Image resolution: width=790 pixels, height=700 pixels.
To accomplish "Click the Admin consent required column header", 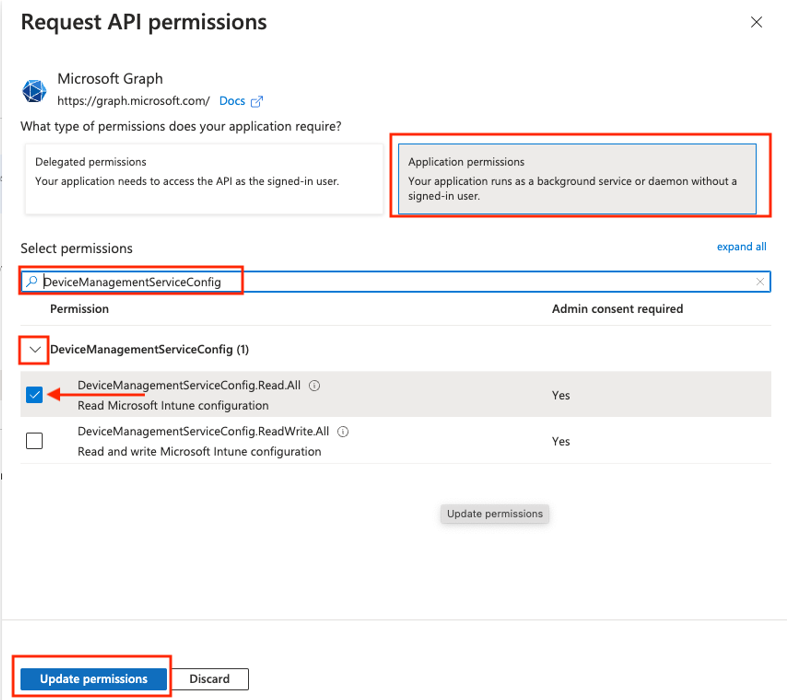I will (x=617, y=309).
